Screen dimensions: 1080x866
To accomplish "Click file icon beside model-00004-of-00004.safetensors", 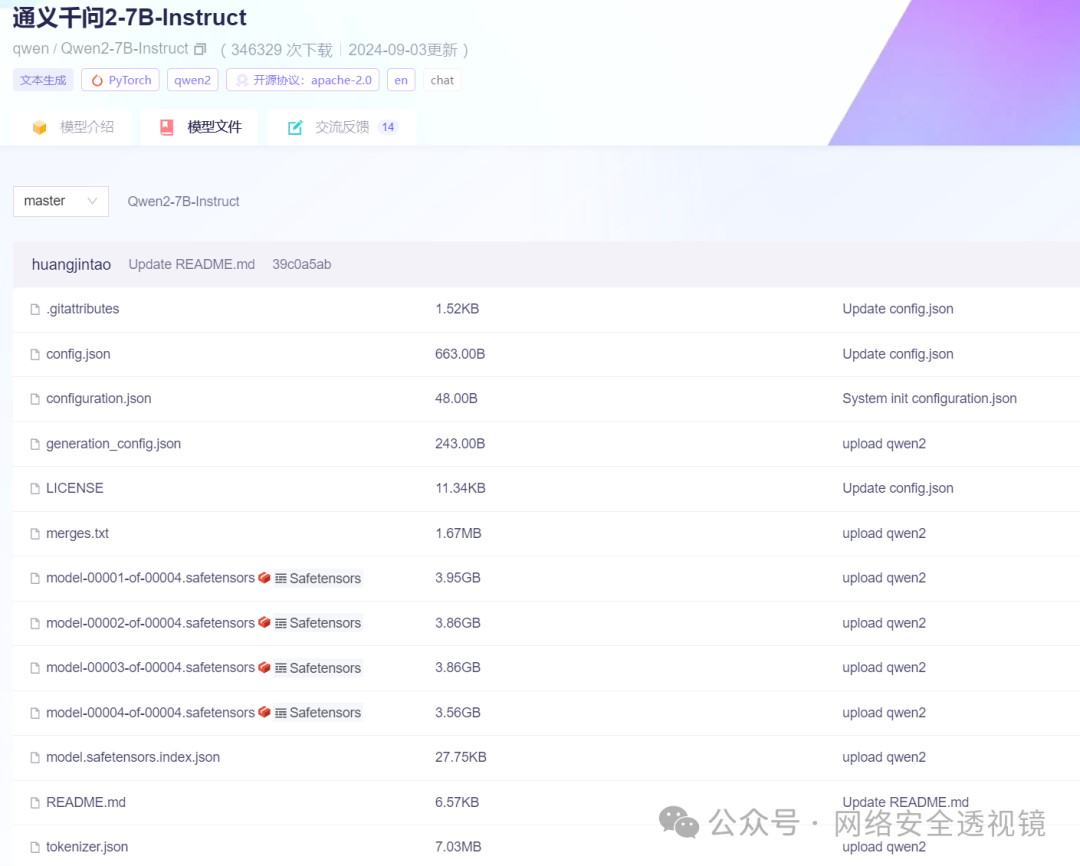I will coord(35,713).
